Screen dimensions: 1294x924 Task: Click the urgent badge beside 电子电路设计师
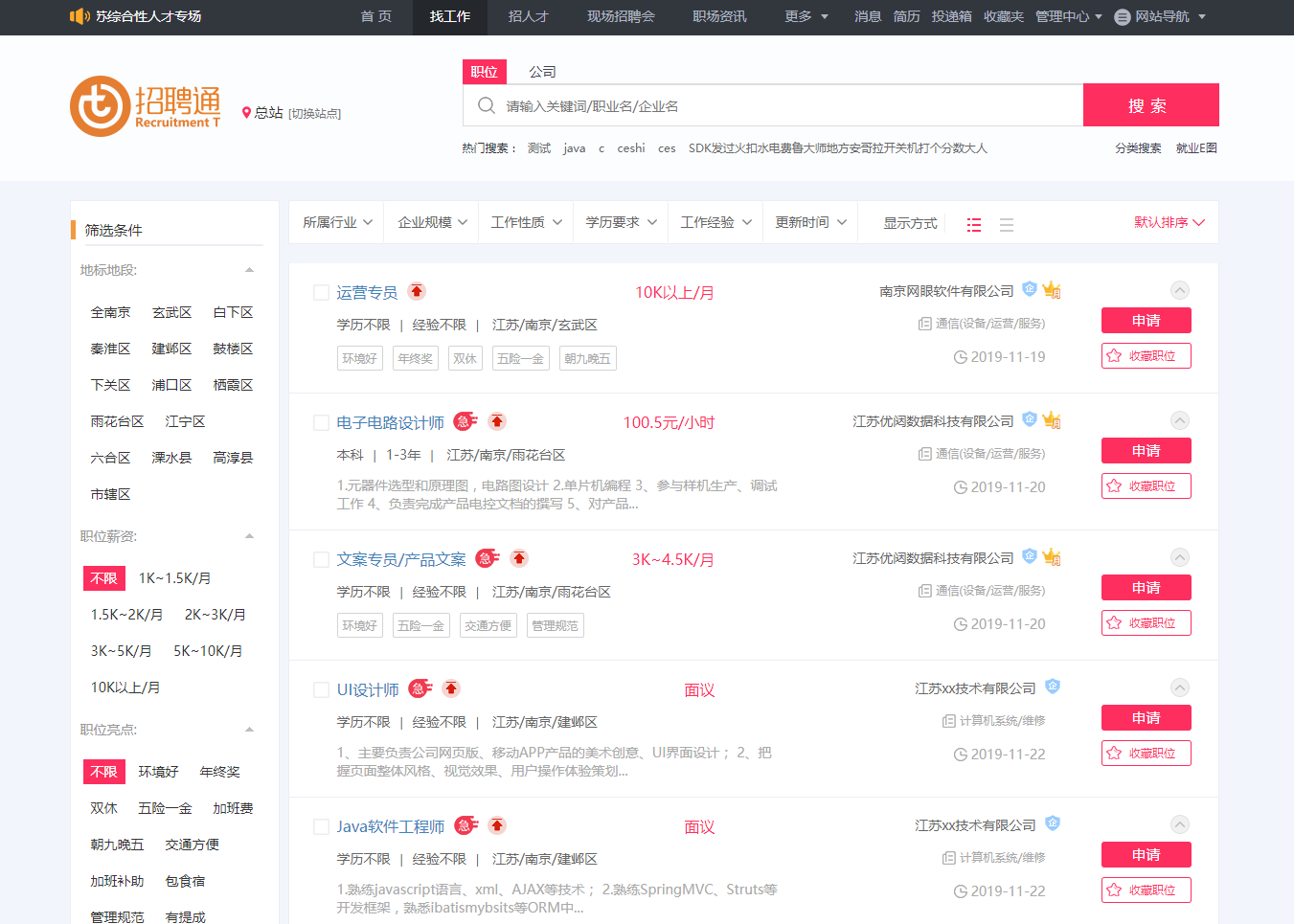coord(465,421)
